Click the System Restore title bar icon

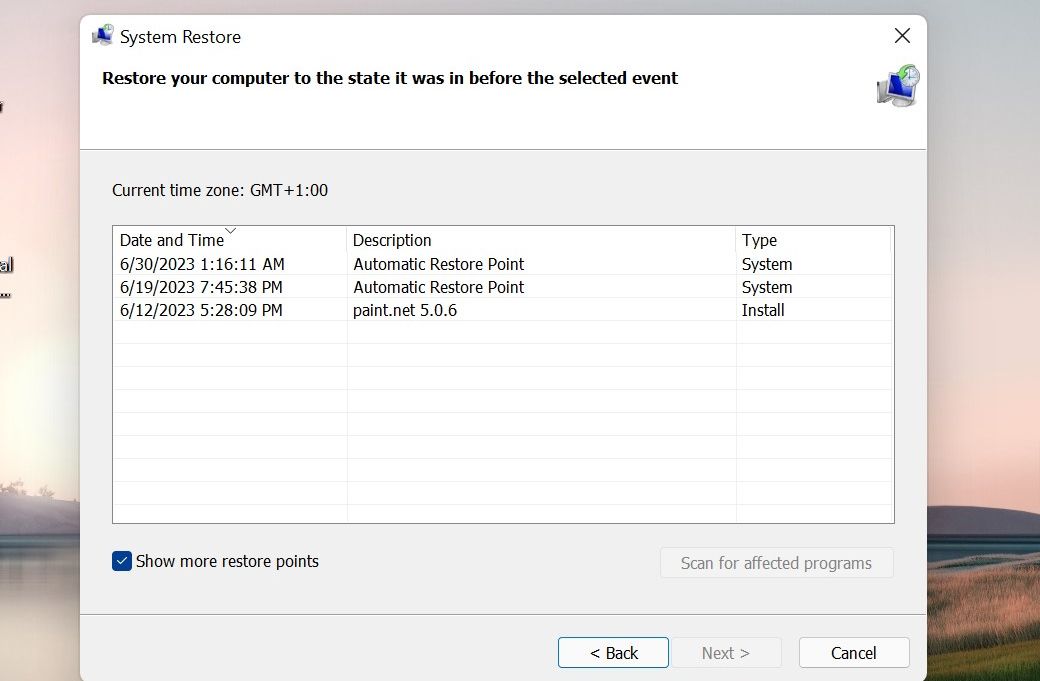click(x=103, y=35)
